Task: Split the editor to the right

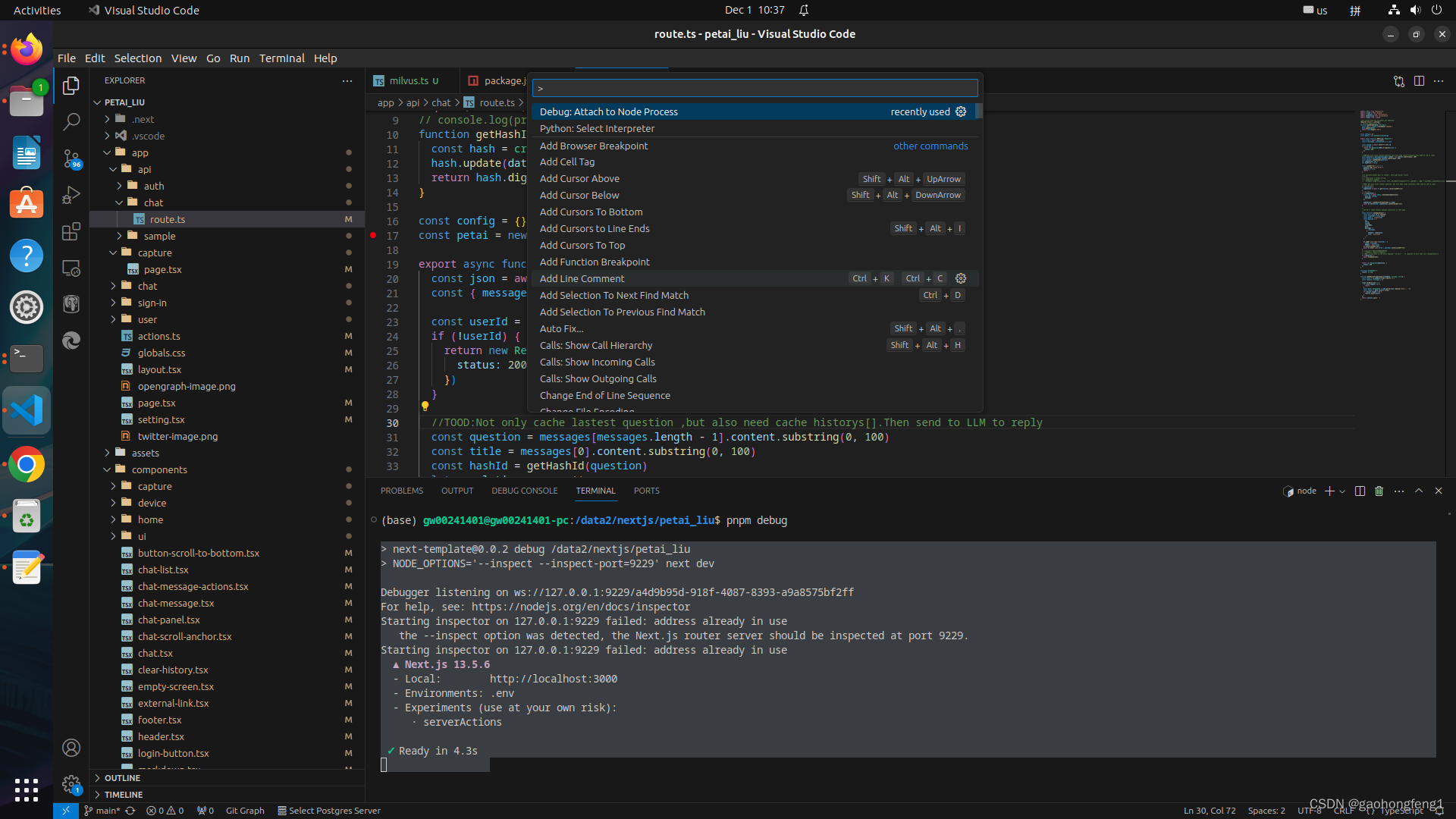Action: (1419, 81)
